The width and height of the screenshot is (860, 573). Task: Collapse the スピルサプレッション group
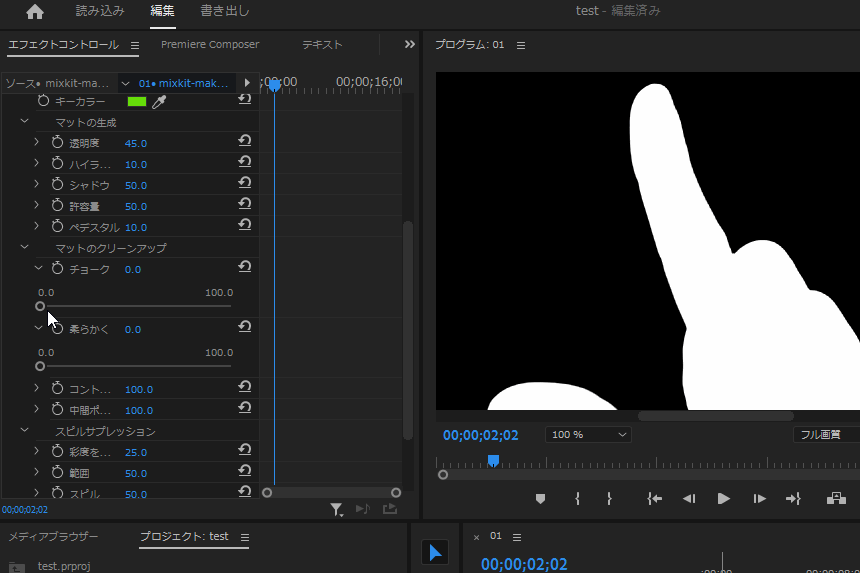[x=24, y=430]
